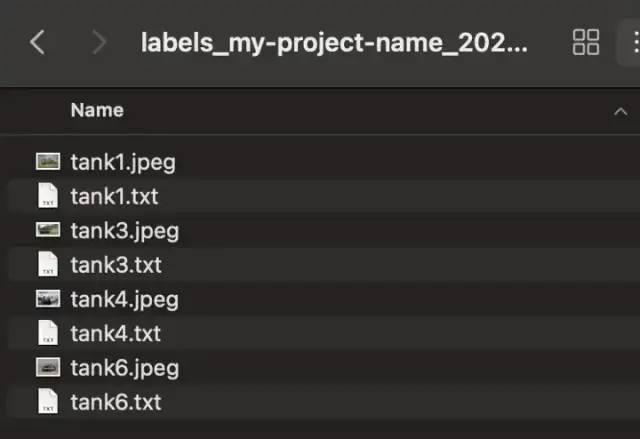Click tank4.txt document icon
The height and width of the screenshot is (439, 640).
click(48, 333)
